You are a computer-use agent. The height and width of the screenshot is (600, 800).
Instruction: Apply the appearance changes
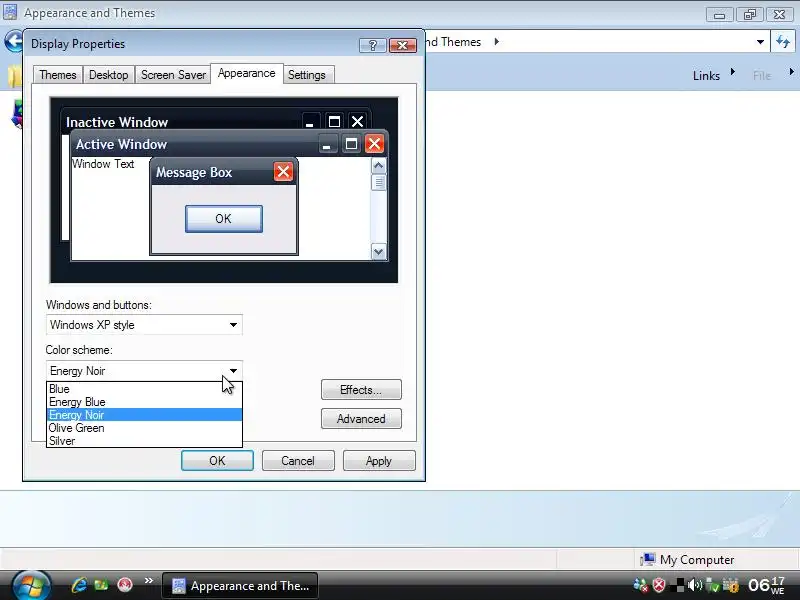[379, 461]
